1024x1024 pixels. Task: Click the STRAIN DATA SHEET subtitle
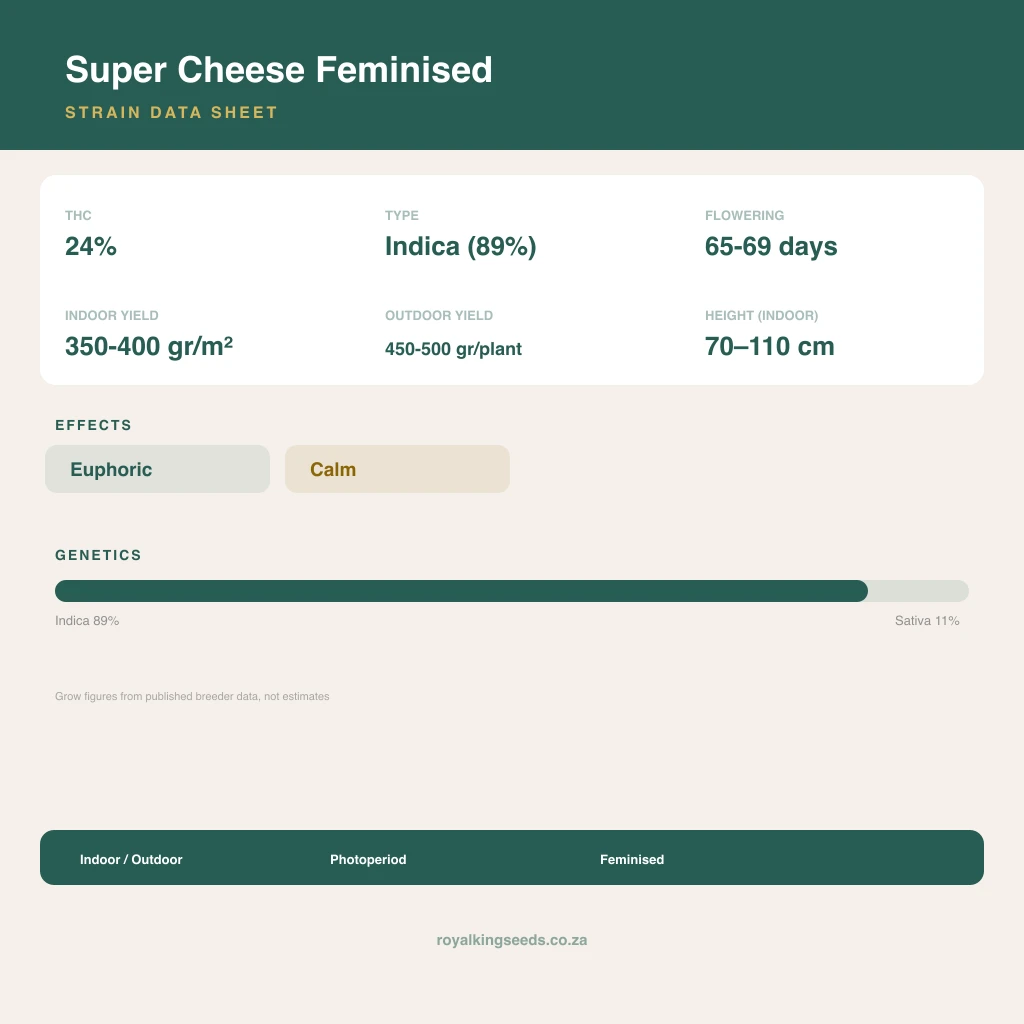171,112
